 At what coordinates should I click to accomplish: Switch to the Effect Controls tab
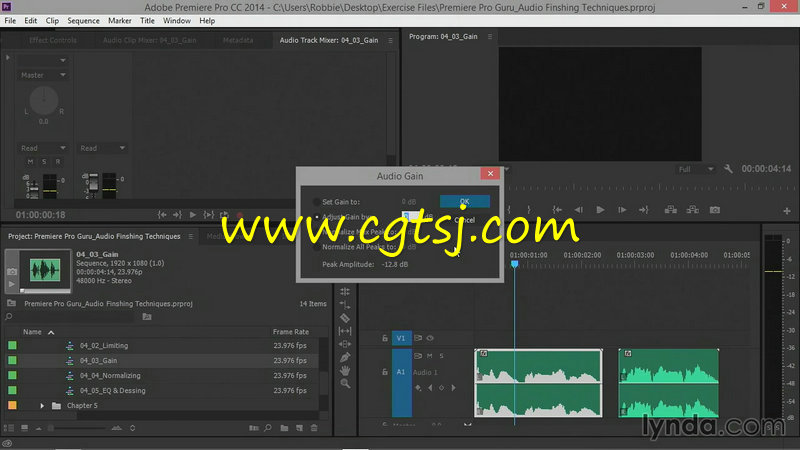tap(53, 40)
